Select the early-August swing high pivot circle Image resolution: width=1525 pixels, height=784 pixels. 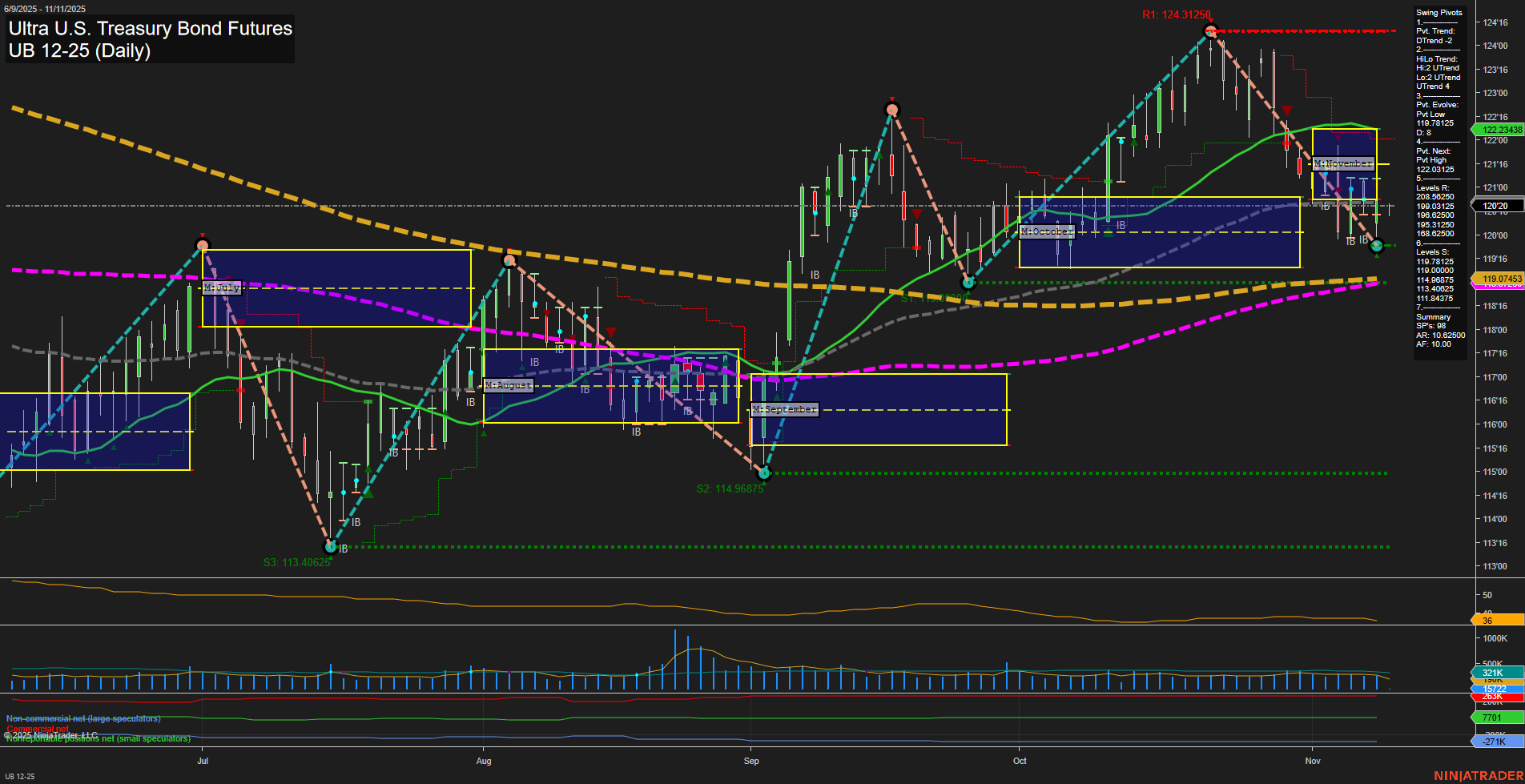(509, 260)
